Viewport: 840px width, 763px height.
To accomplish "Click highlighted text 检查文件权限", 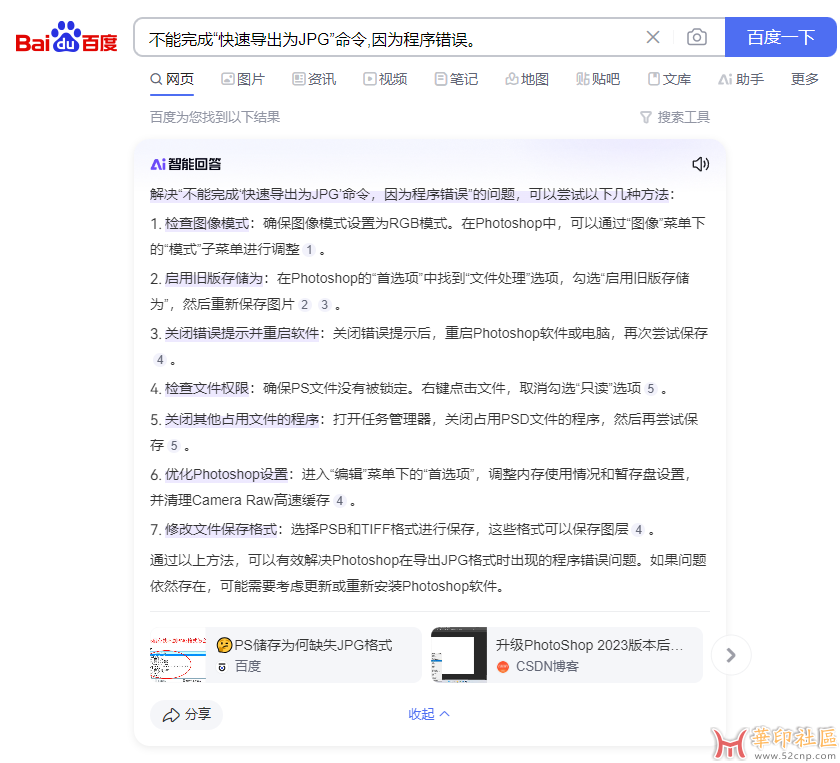I will coord(207,388).
